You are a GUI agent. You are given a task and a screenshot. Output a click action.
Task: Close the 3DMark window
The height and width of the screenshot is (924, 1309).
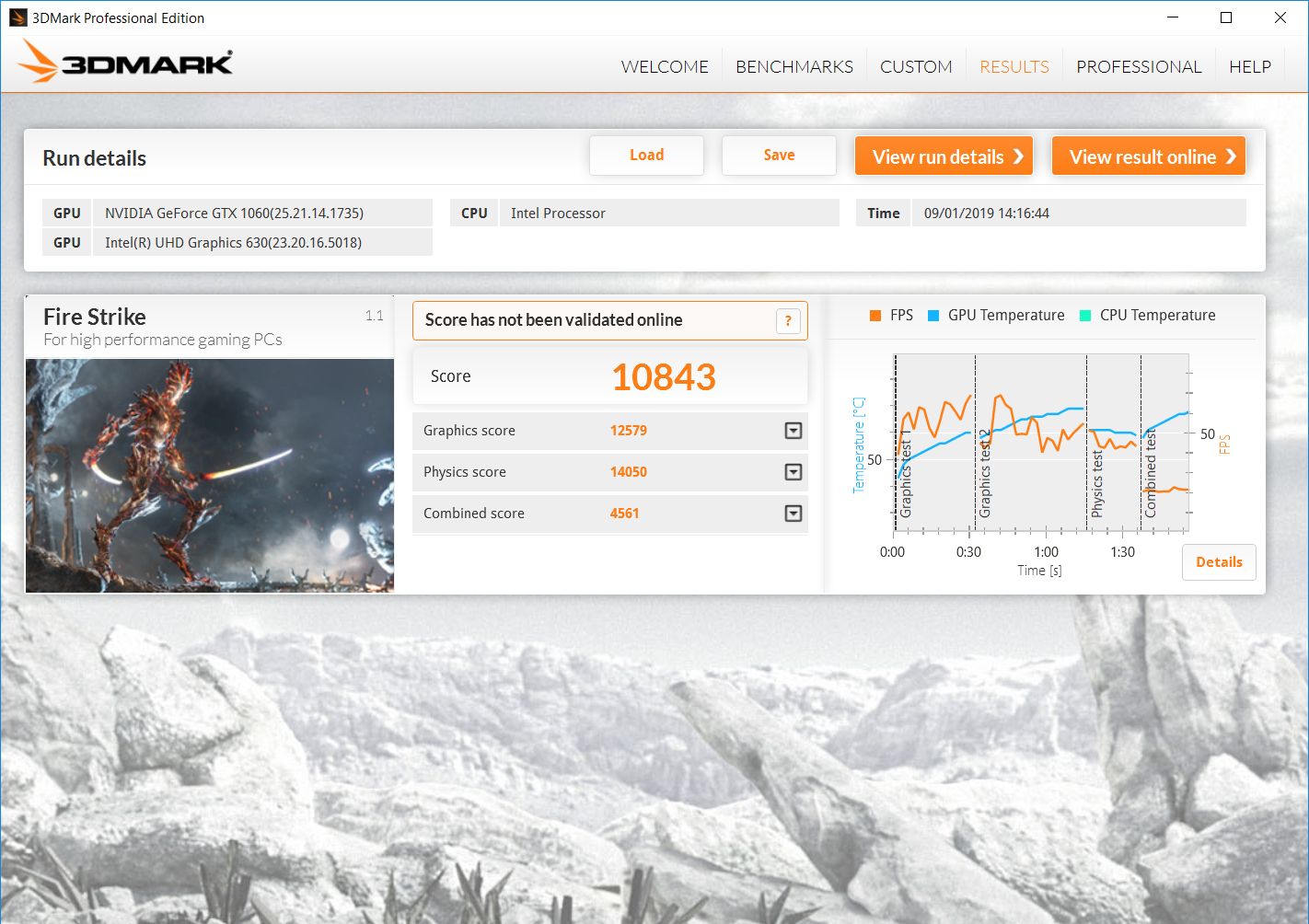(1280, 17)
